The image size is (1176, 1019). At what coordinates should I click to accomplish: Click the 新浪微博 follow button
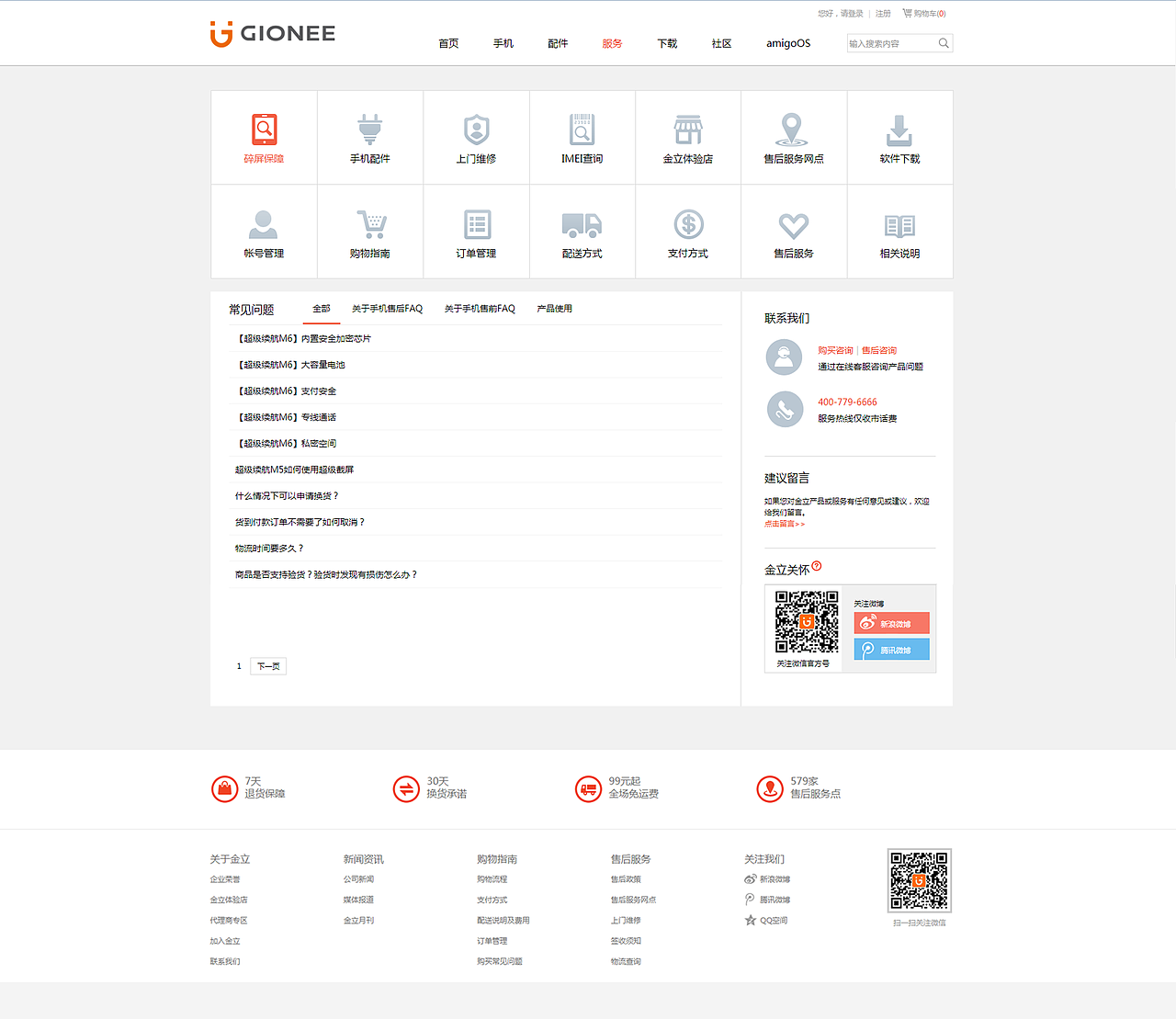(891, 623)
